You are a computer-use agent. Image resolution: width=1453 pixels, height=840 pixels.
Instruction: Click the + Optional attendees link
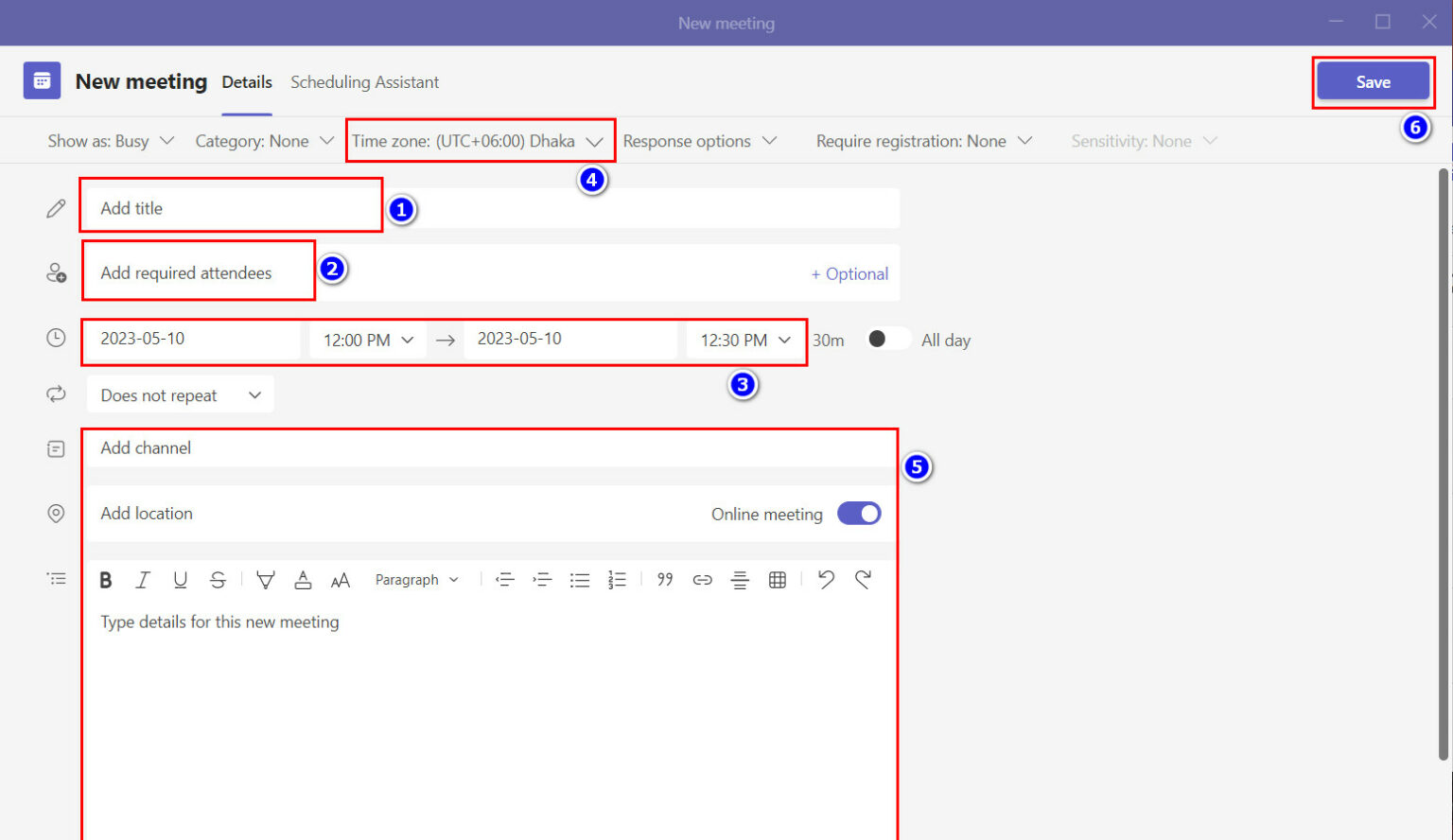point(849,273)
